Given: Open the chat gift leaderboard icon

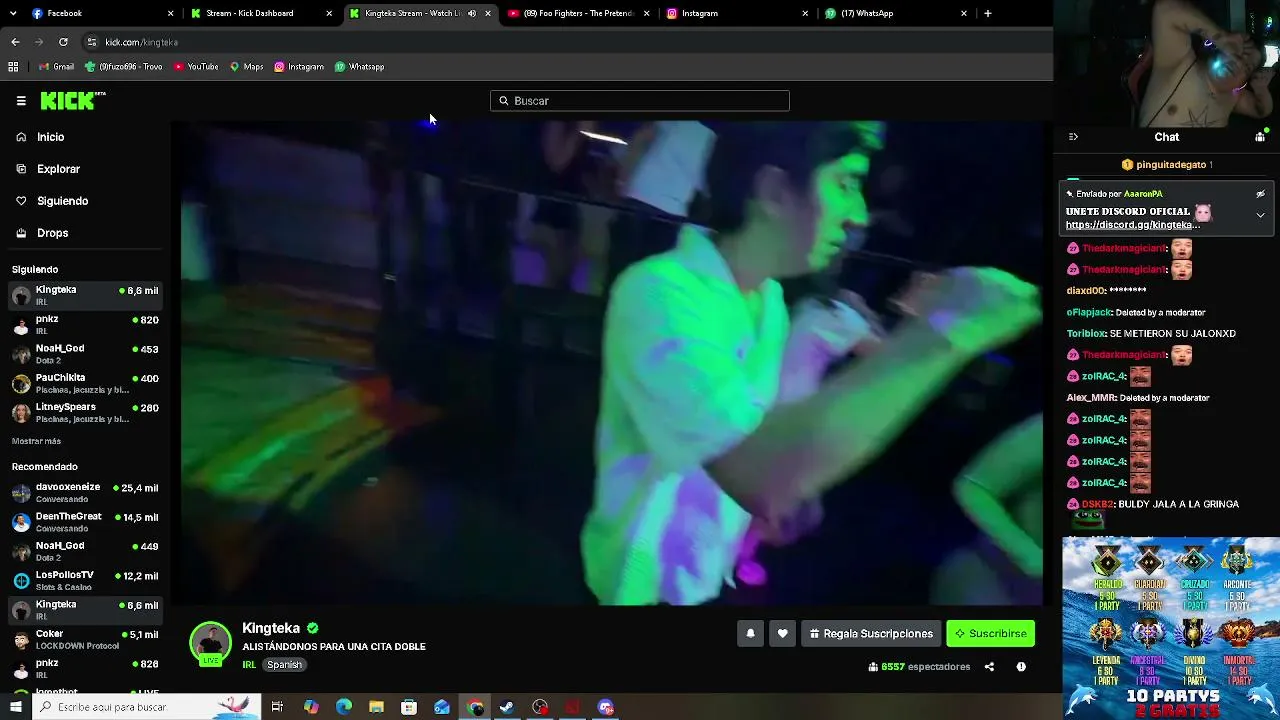Looking at the screenshot, I should [1260, 137].
